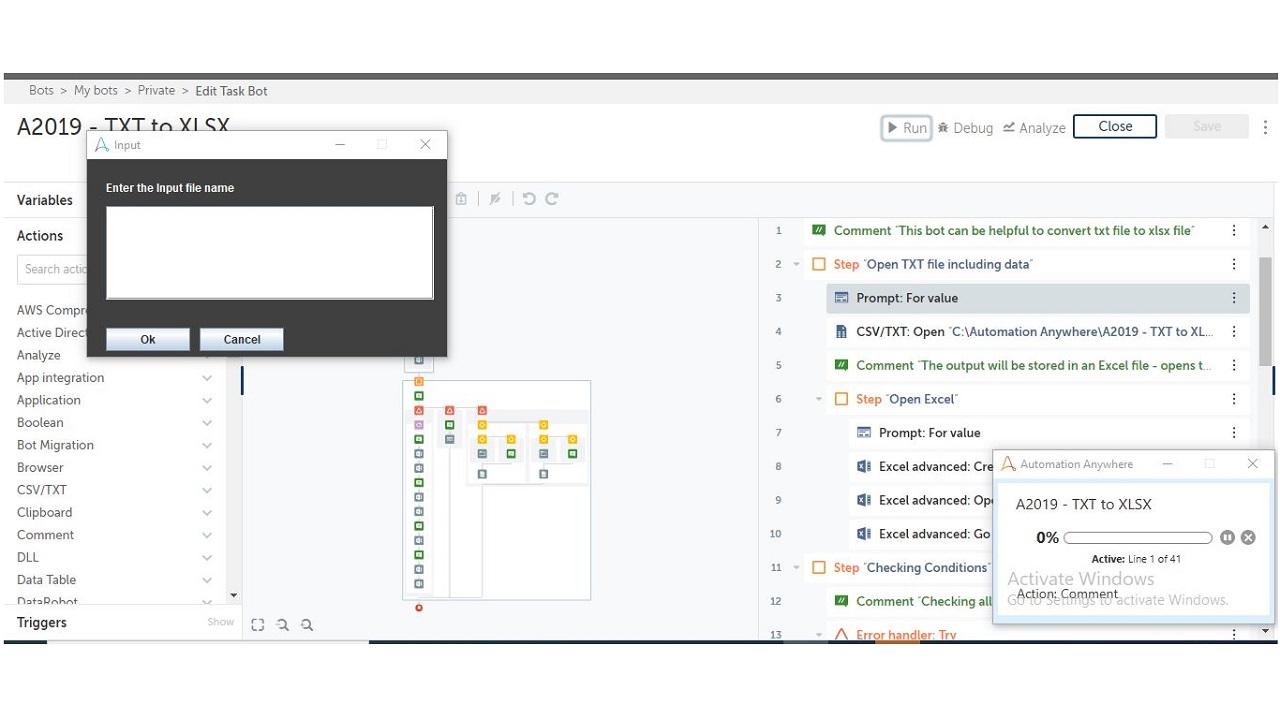Go to Bots in the breadcrumb
The image size is (1280, 720).
(x=42, y=90)
